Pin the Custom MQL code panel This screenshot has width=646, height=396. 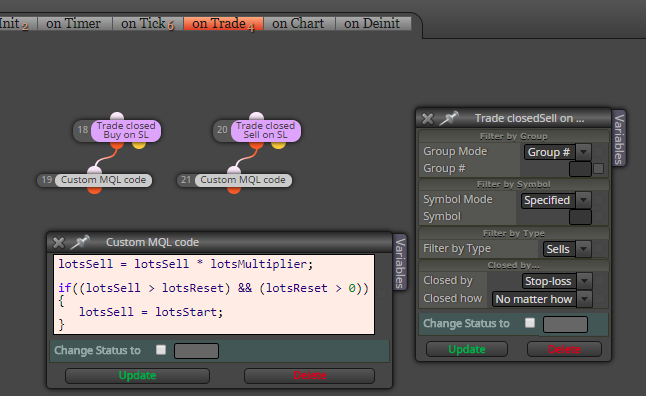80,242
